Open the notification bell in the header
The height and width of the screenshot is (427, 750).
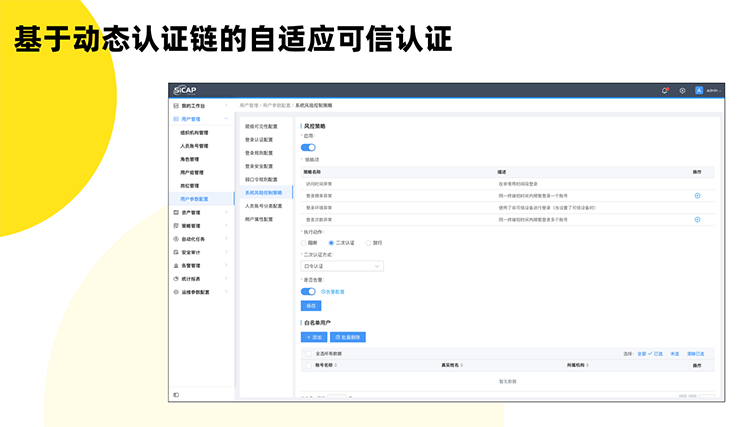pos(665,91)
